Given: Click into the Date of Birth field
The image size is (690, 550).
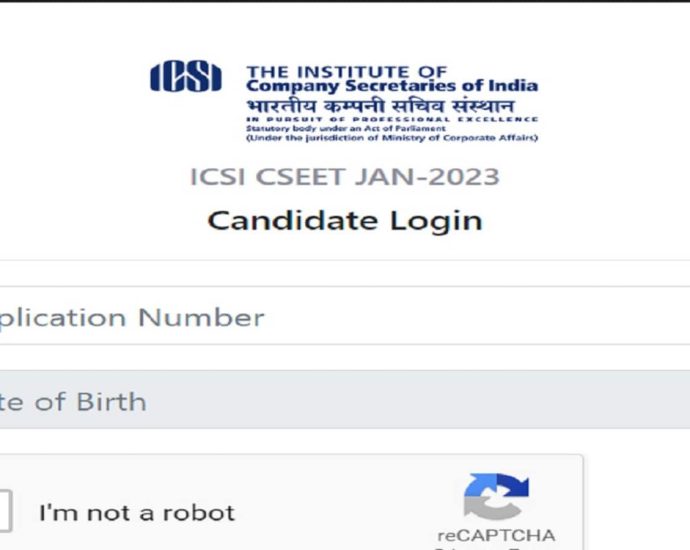Looking at the screenshot, I should [x=340, y=402].
